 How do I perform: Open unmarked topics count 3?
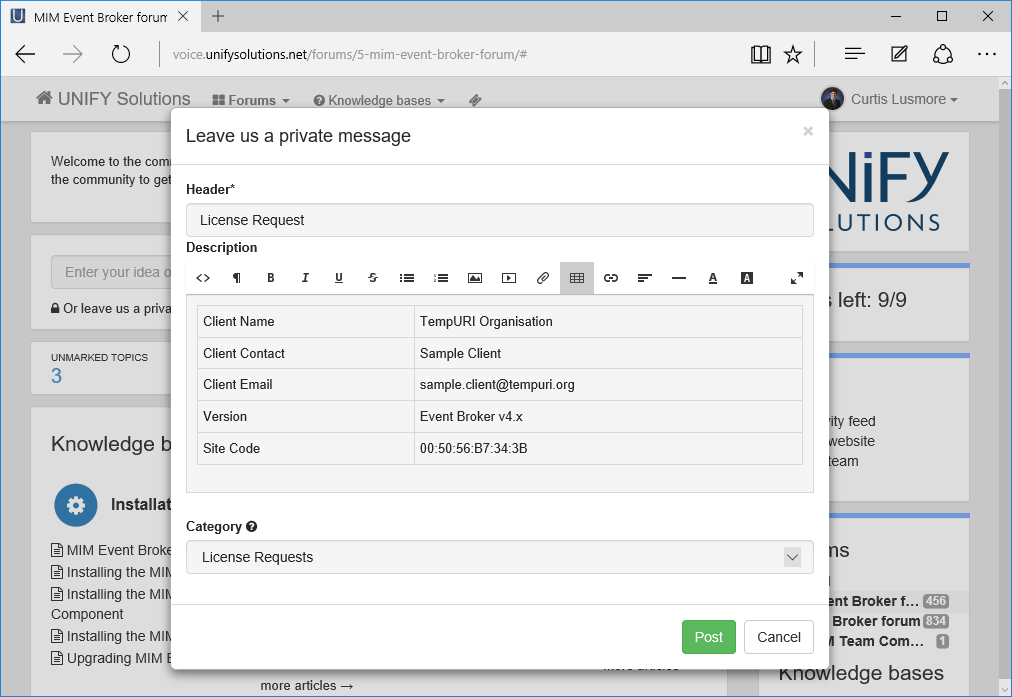click(x=57, y=376)
